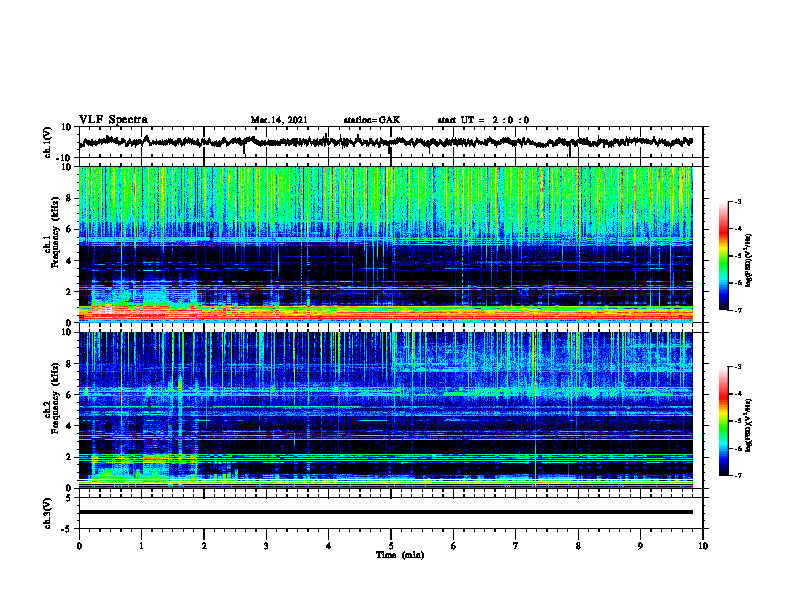Click the '-7' bottom label of ch.2 colorbar
This screenshot has width=792, height=612.
[x=737, y=475]
